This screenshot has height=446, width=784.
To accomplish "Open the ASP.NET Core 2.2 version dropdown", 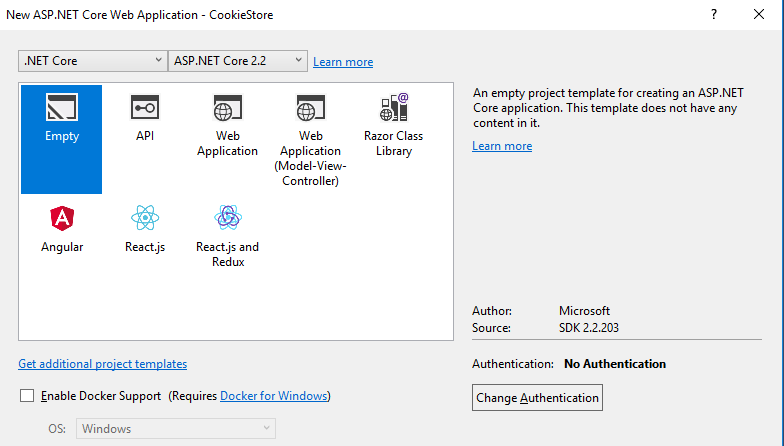I will 238,61.
